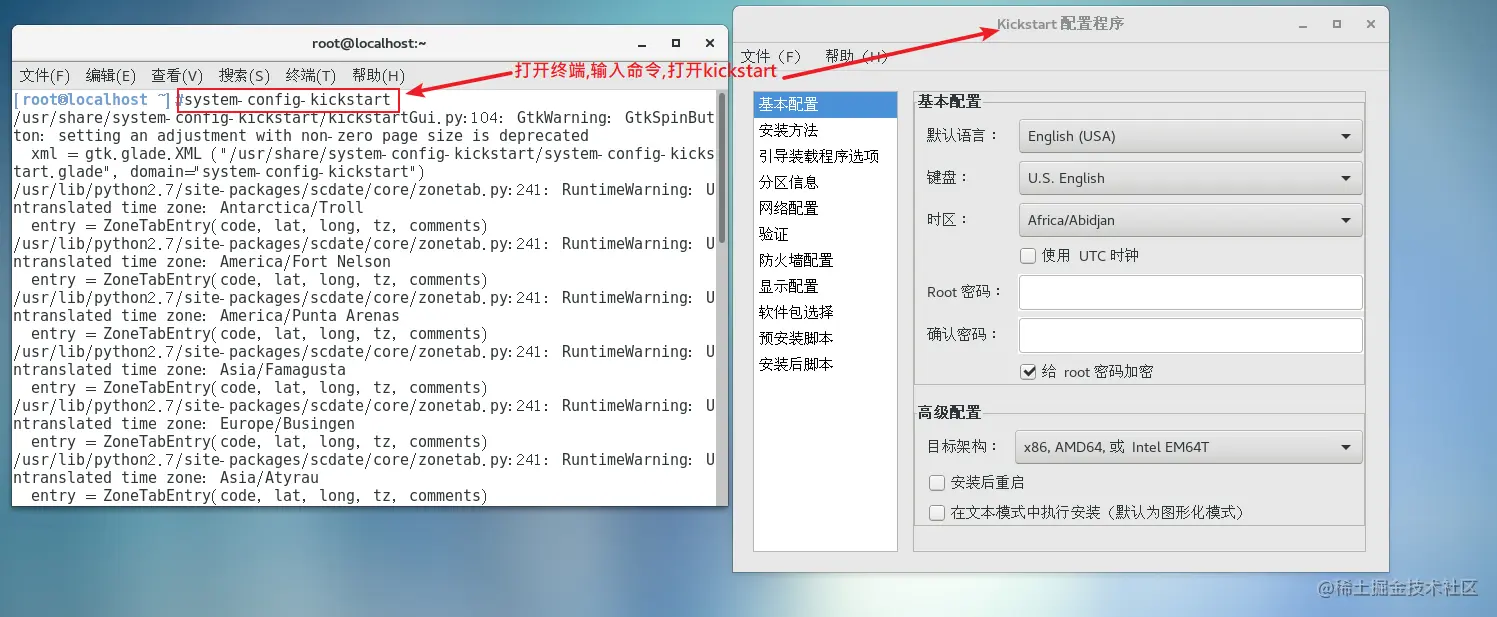
Task: Enable 安装后重启 option
Action: [x=937, y=482]
